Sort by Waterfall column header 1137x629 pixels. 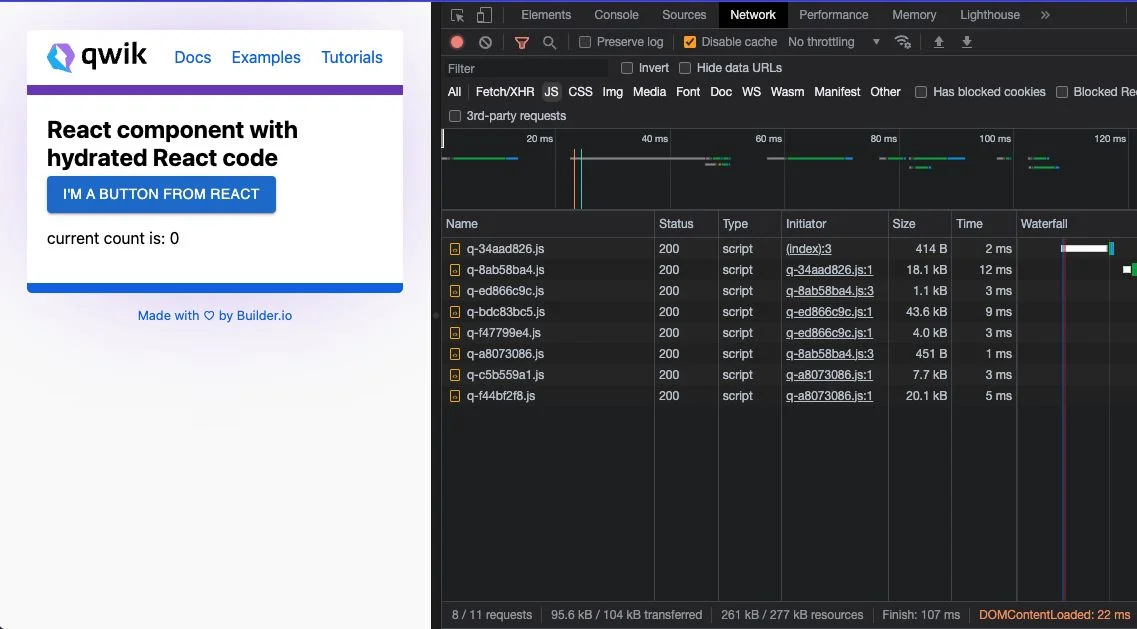click(1077, 224)
